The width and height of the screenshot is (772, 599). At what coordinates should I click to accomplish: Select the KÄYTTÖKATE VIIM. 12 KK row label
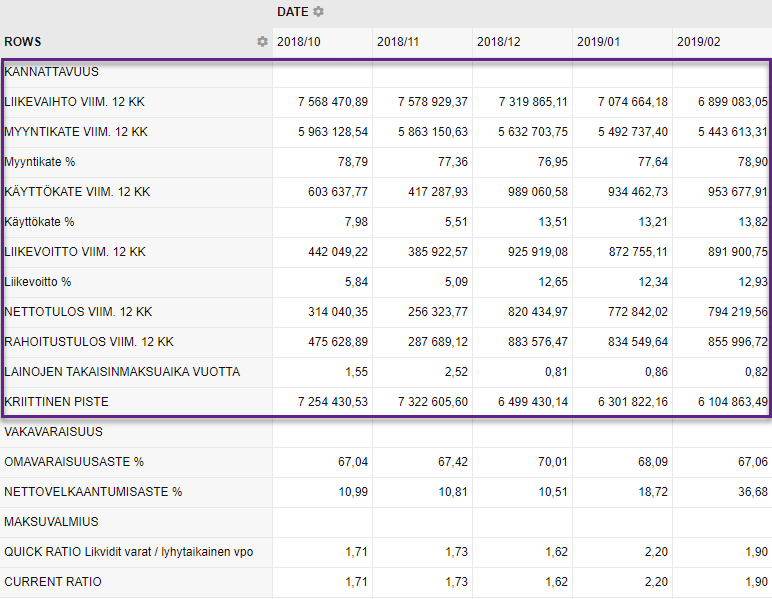77,192
